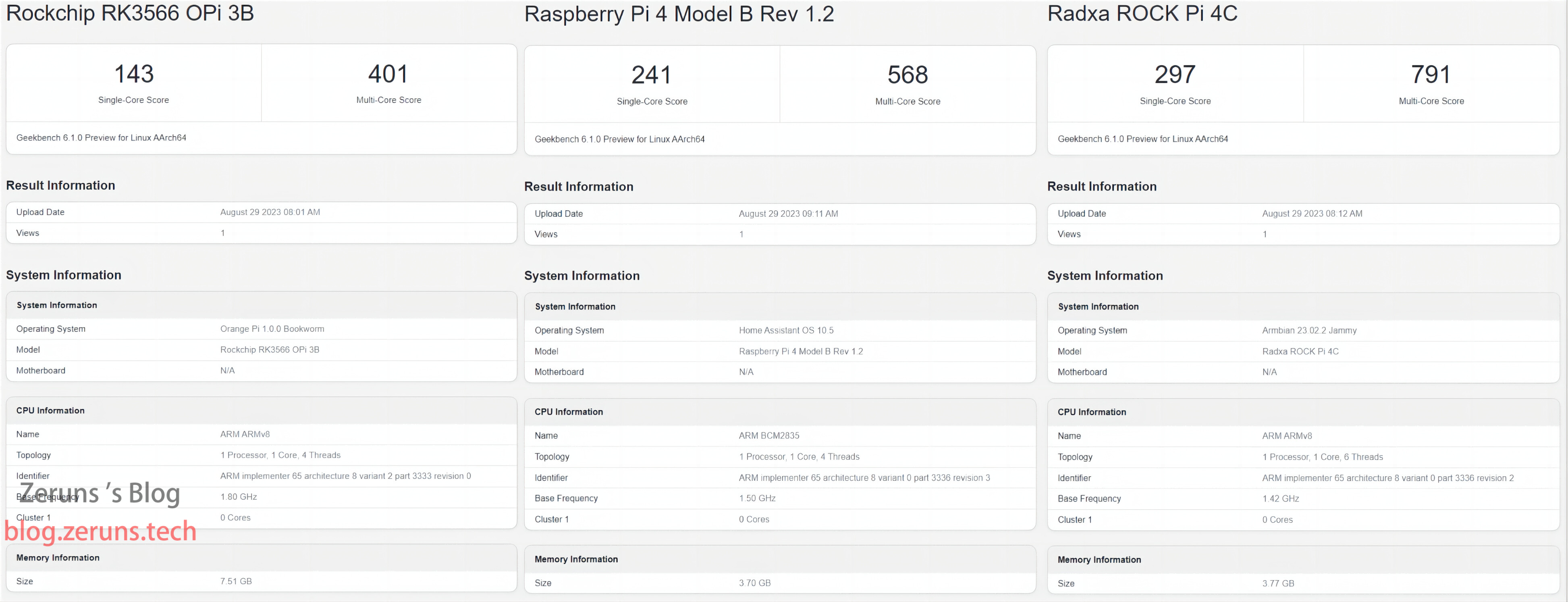1568x602 pixels.
Task: Click Home Assistant OS 10.5 value
Action: (x=786, y=330)
